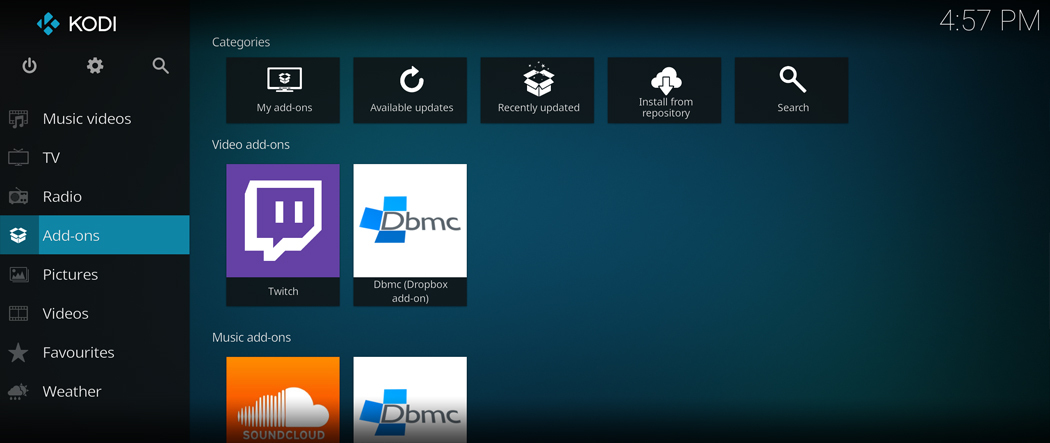
Task: Open Dbmc Dropbox add-on under Video add-ons
Action: [x=410, y=235]
